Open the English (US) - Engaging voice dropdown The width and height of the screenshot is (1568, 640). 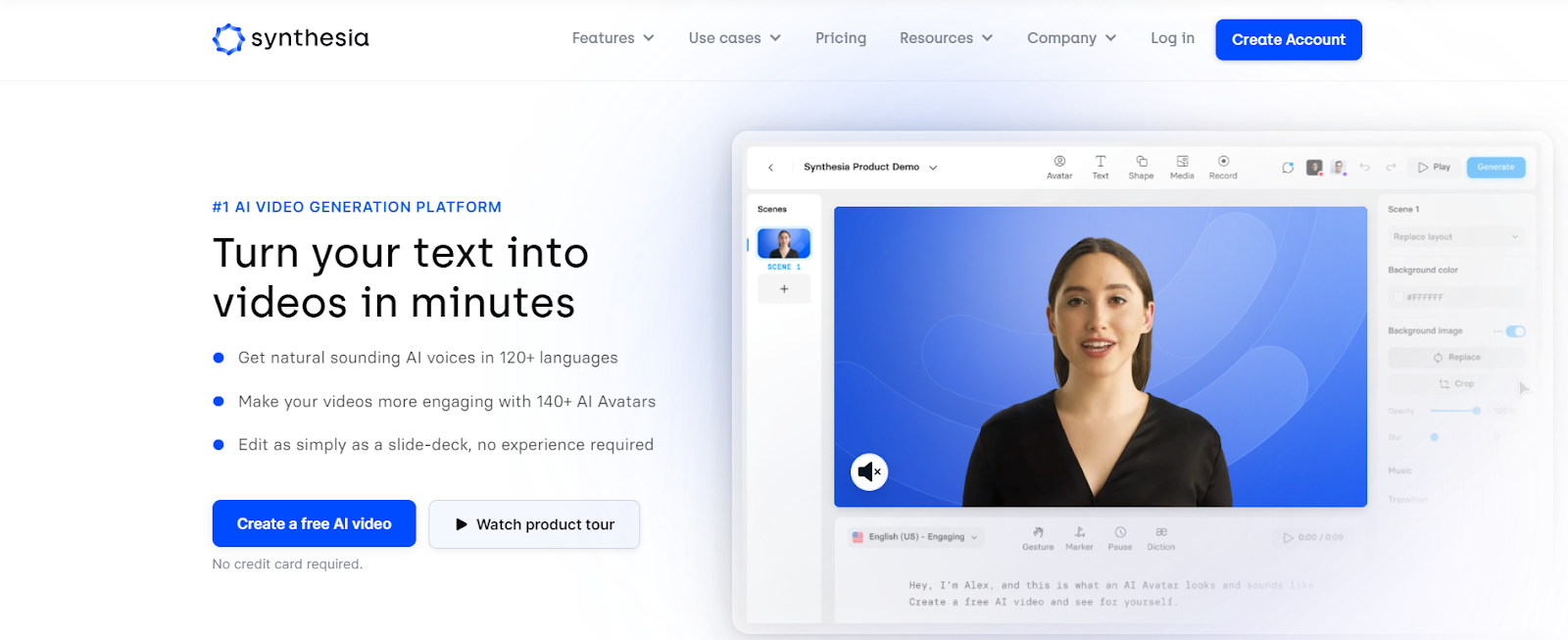click(915, 537)
